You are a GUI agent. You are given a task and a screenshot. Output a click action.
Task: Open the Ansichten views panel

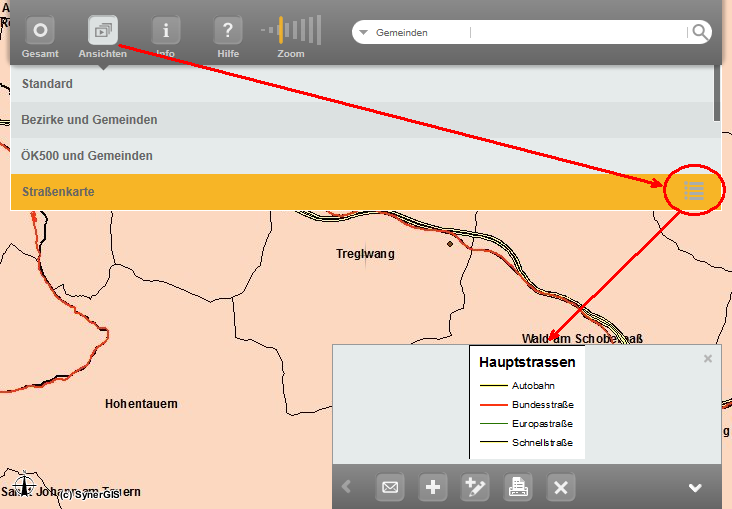pos(103,31)
